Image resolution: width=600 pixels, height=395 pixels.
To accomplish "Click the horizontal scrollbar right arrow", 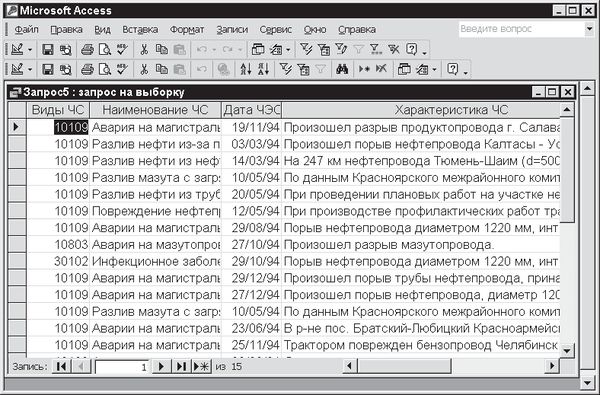I will [551, 366].
